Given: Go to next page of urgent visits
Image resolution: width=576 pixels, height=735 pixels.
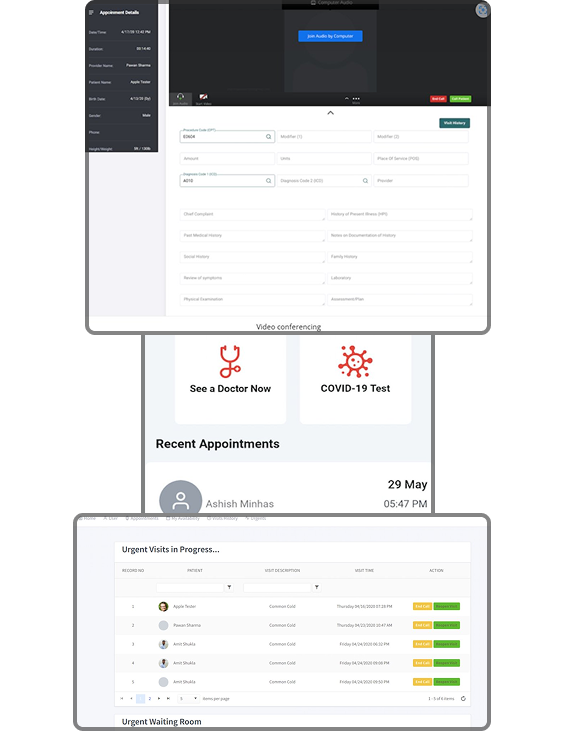Looking at the screenshot, I should click(x=159, y=699).
